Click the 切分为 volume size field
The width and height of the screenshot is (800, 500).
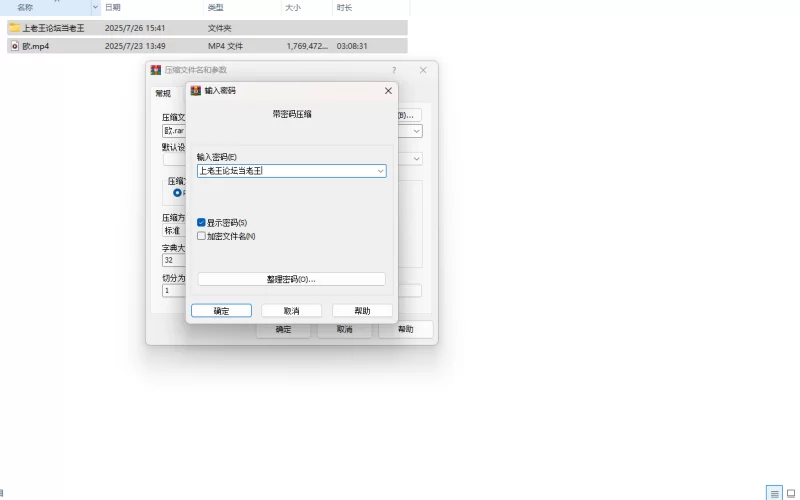(174, 290)
